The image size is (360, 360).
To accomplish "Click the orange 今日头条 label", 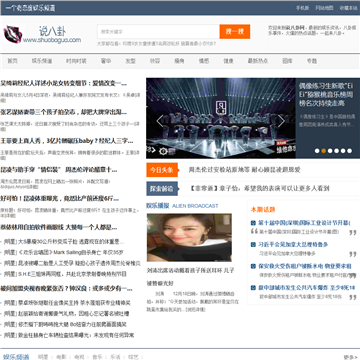I will pyautogui.click(x=162, y=170).
